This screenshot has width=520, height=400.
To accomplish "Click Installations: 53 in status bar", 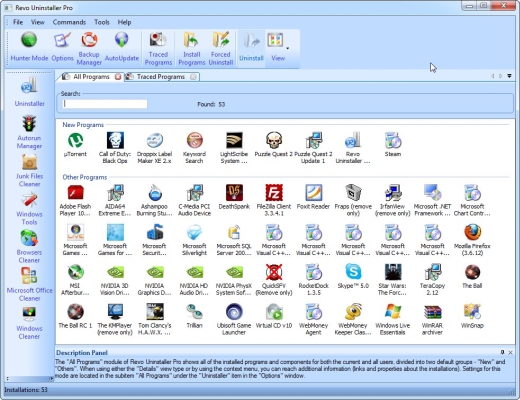I will 26,389.
